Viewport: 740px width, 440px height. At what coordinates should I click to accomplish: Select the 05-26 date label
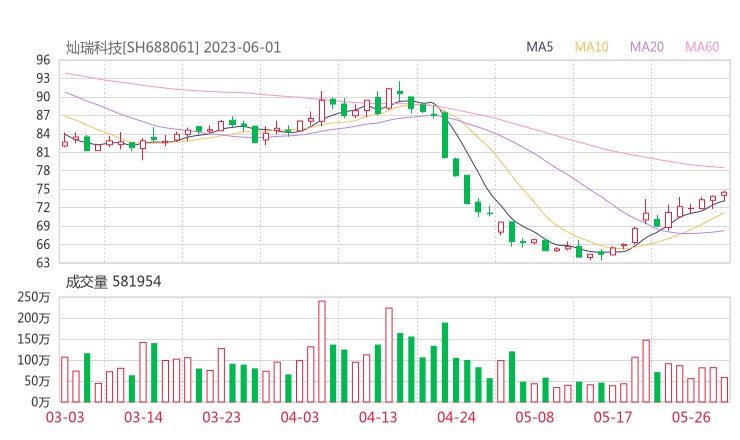tap(691, 417)
